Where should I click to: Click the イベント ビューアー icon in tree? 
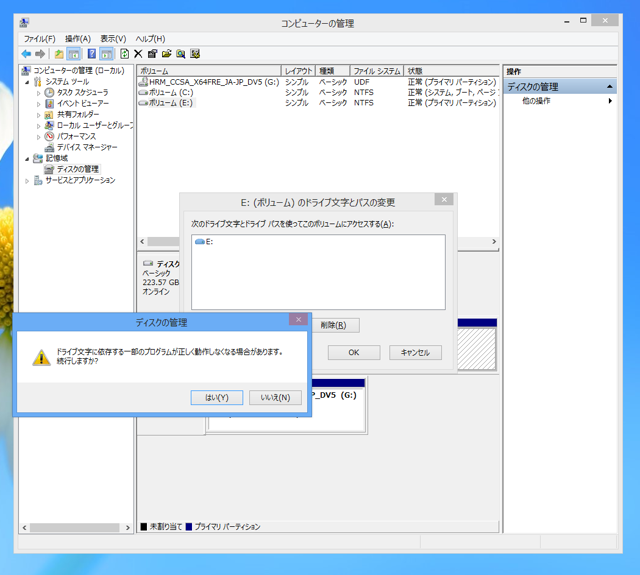49,104
